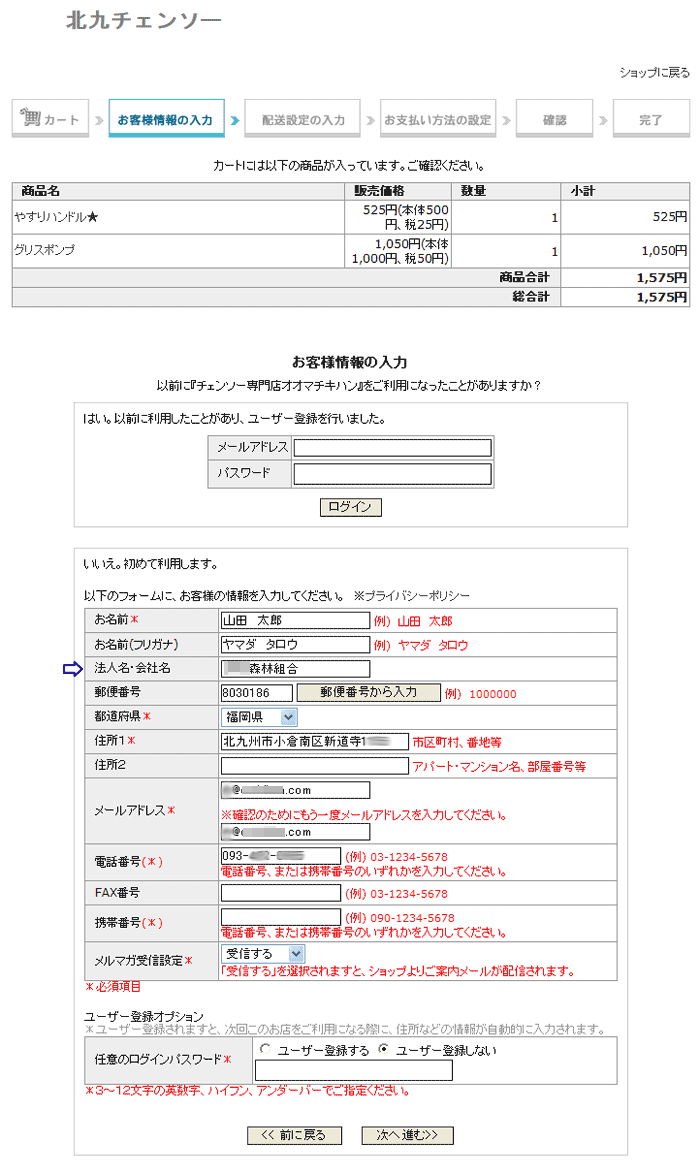
Task: Switch to the 配送設定の入力 step tab
Action: (x=304, y=119)
